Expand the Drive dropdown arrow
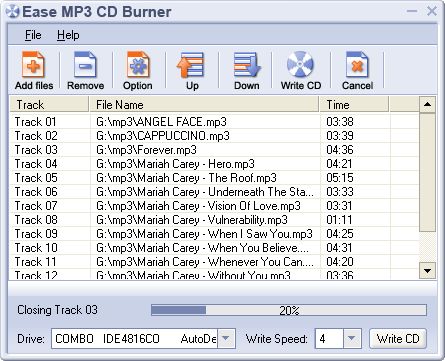The image size is (445, 361). click(226, 338)
